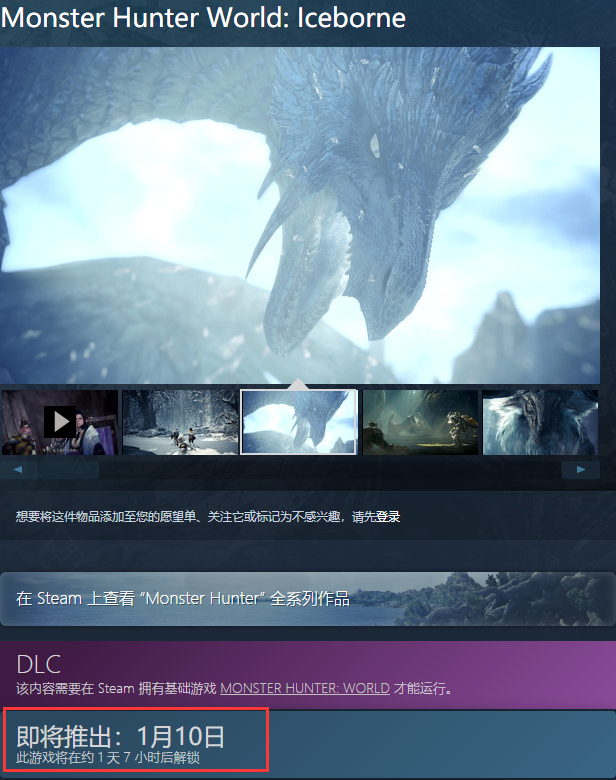The height and width of the screenshot is (780, 616).
Task: Click the right arrow of thumbnail strip
Action: 581,470
